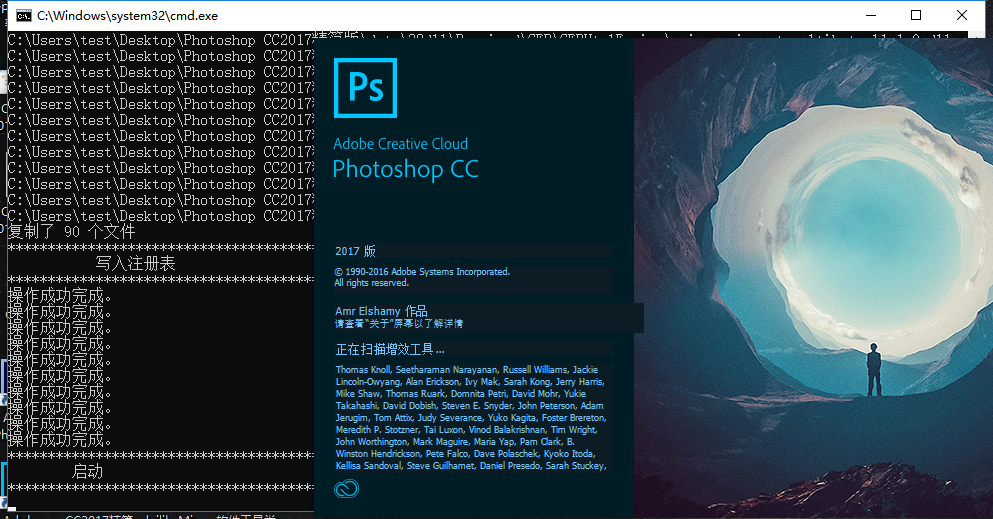Click the name "Alan Erickson" in the credits
The height and width of the screenshot is (519, 993).
pyautogui.click(x=433, y=382)
